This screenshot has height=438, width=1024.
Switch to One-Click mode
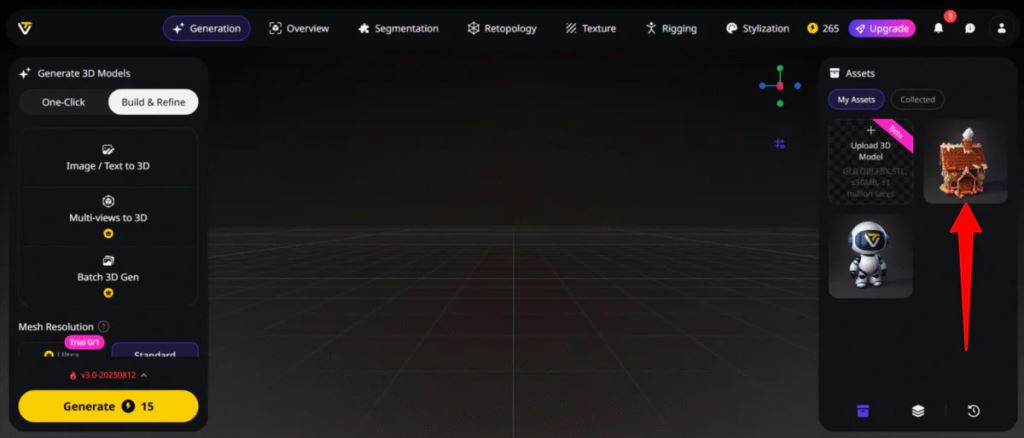tap(63, 102)
